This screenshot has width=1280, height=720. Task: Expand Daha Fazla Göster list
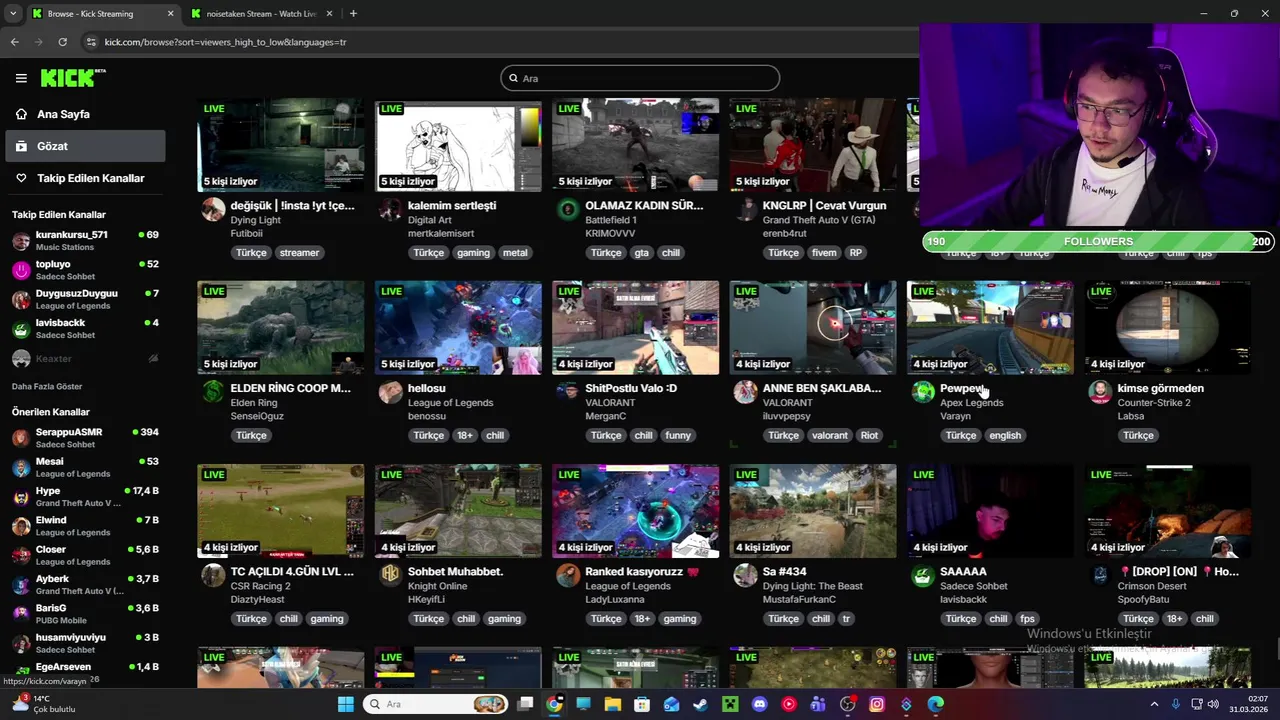pos(47,386)
